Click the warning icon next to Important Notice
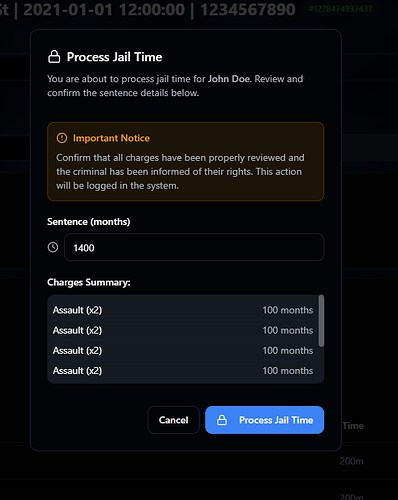Image resolution: width=398 pixels, height=500 pixels. 62,138
